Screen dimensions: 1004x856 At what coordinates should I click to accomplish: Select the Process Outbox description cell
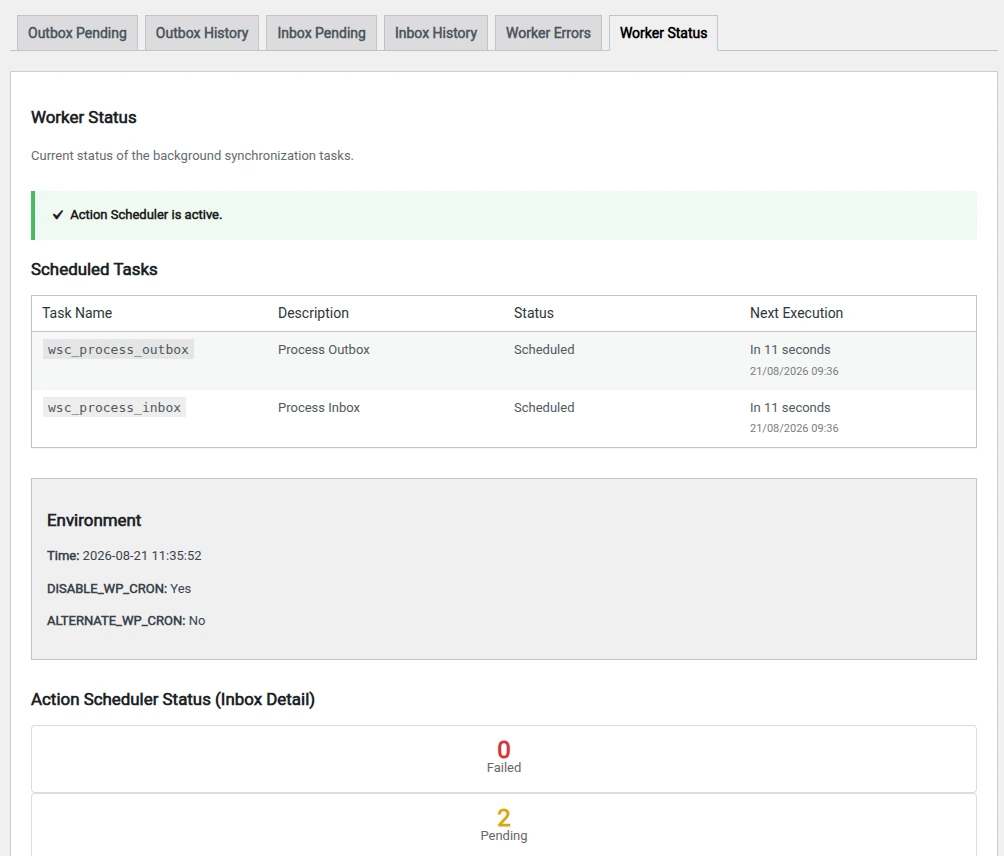click(324, 350)
